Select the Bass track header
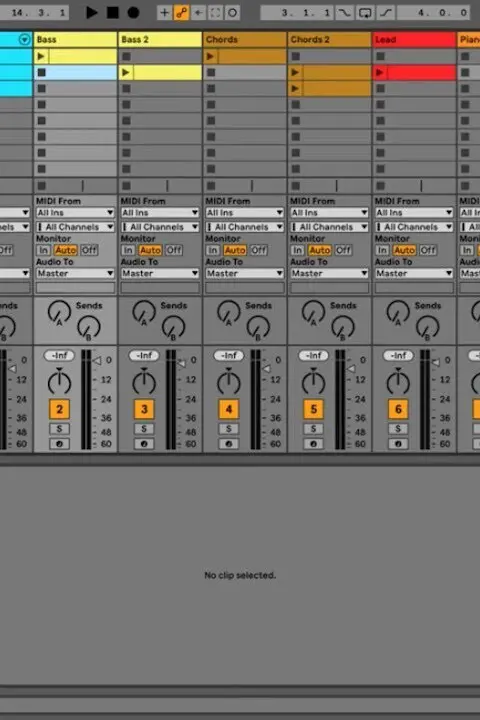Viewport: 480px width, 720px height. [75, 39]
